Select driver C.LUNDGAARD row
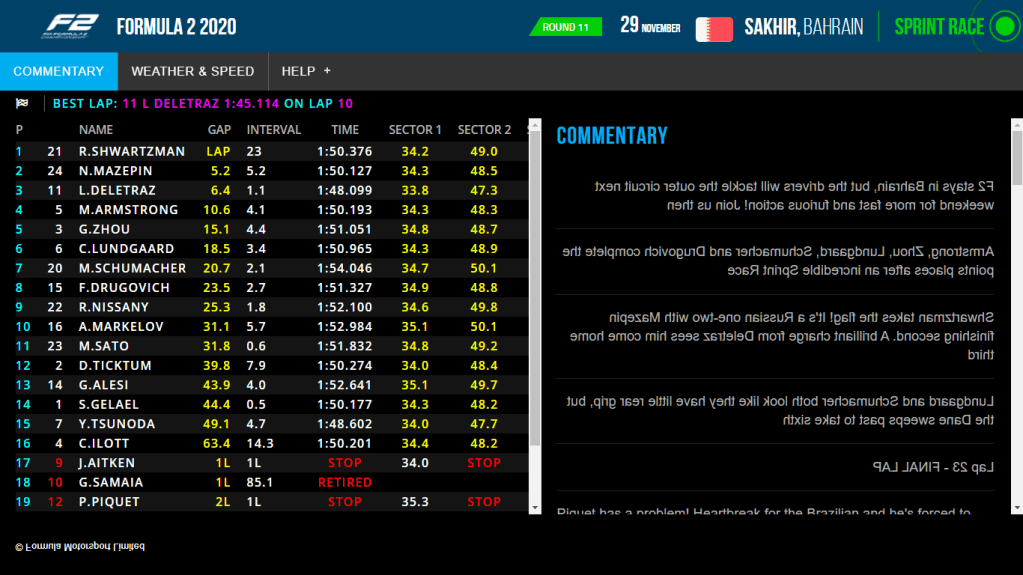The height and width of the screenshot is (575, 1023). click(271, 249)
